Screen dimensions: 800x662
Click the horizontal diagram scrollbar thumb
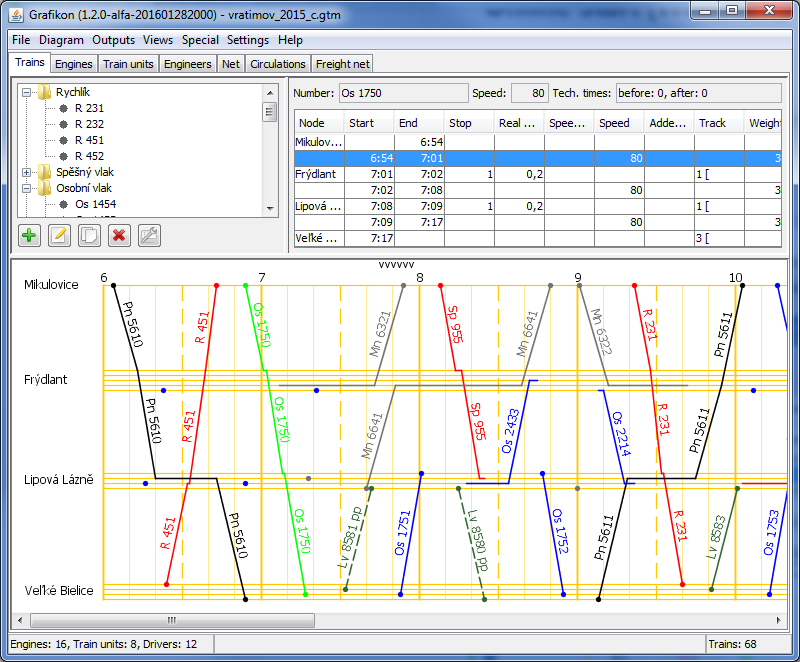[172, 620]
